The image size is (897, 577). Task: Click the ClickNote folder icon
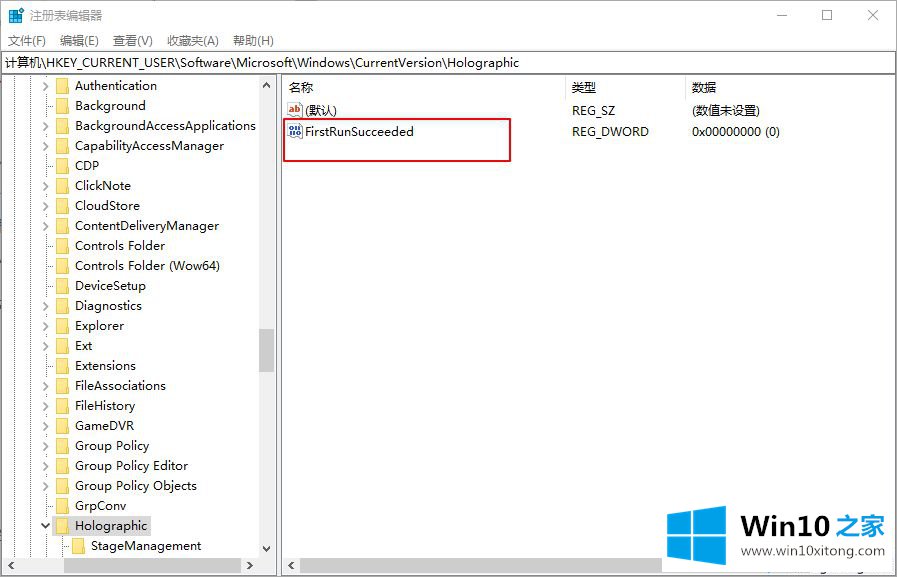pos(62,186)
